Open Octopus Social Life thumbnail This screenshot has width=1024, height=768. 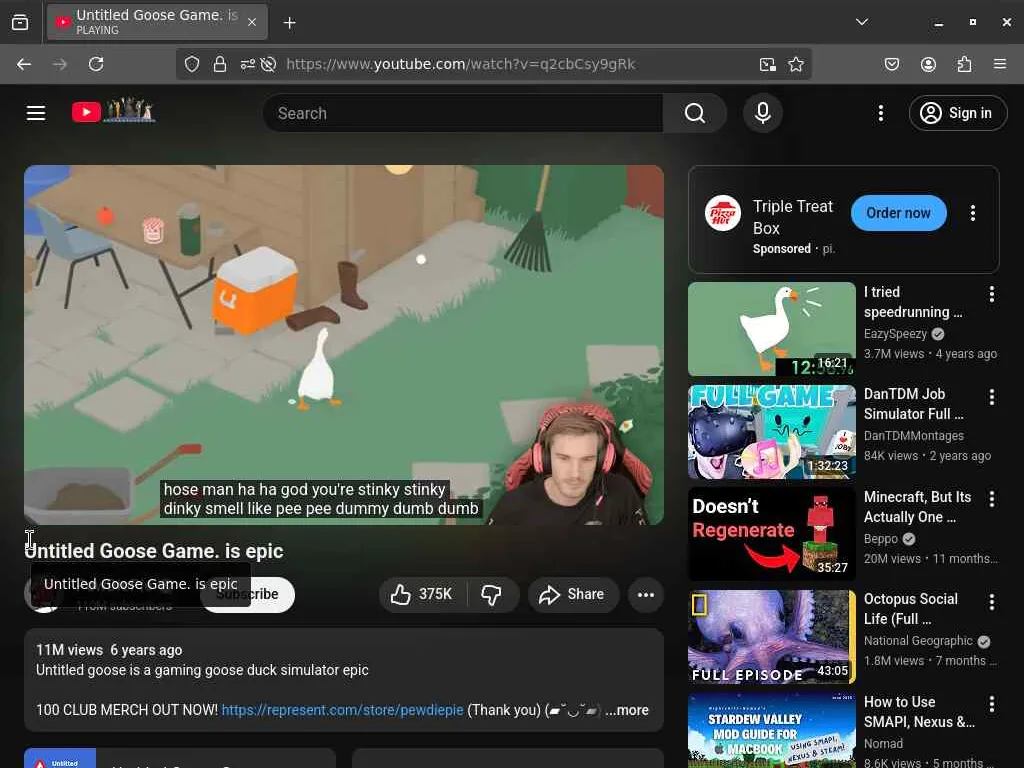coord(771,637)
